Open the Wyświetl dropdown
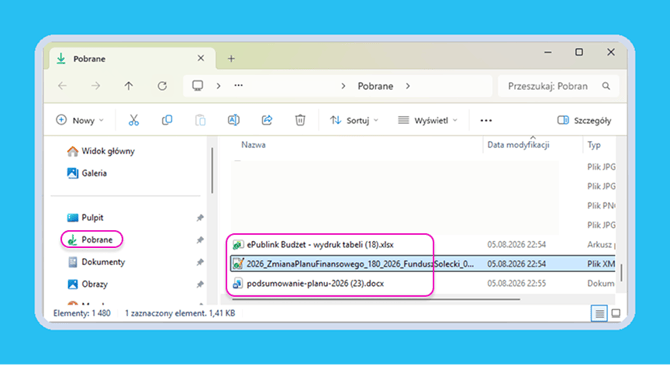This screenshot has width=670, height=365. click(x=427, y=121)
